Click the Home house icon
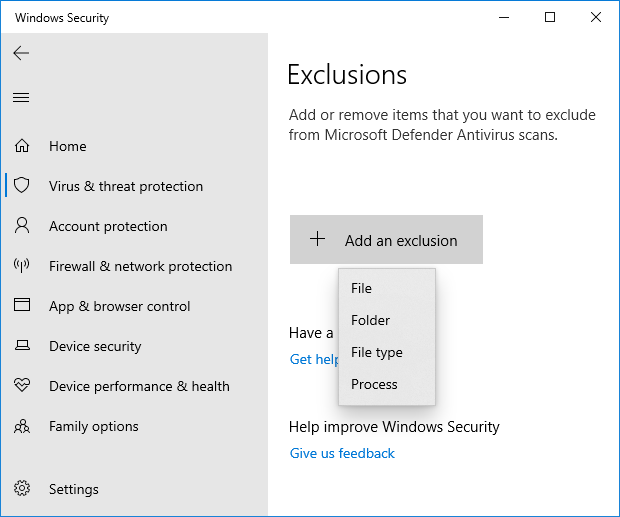The width and height of the screenshot is (620, 517). tap(21, 146)
